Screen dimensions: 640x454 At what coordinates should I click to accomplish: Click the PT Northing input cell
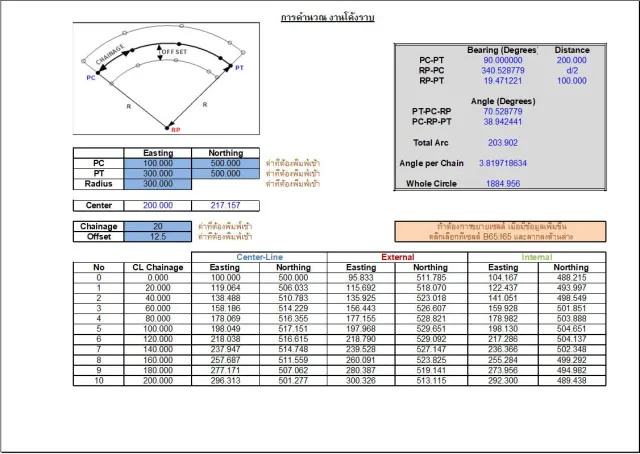(225, 174)
